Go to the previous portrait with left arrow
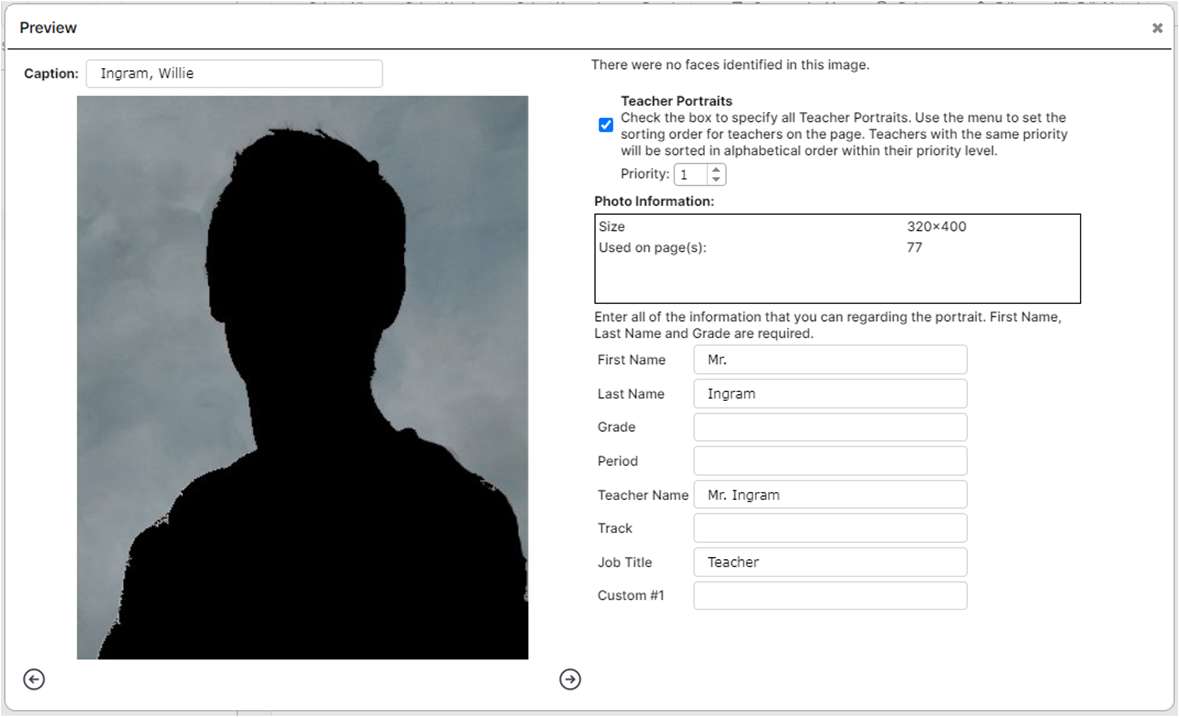Screen dimensions: 1179x717 (34, 679)
